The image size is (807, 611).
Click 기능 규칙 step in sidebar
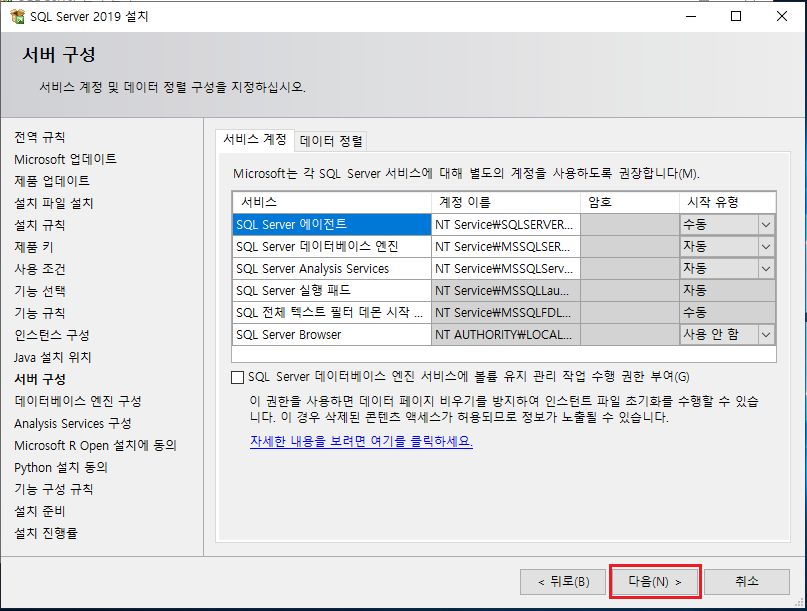tap(40, 313)
